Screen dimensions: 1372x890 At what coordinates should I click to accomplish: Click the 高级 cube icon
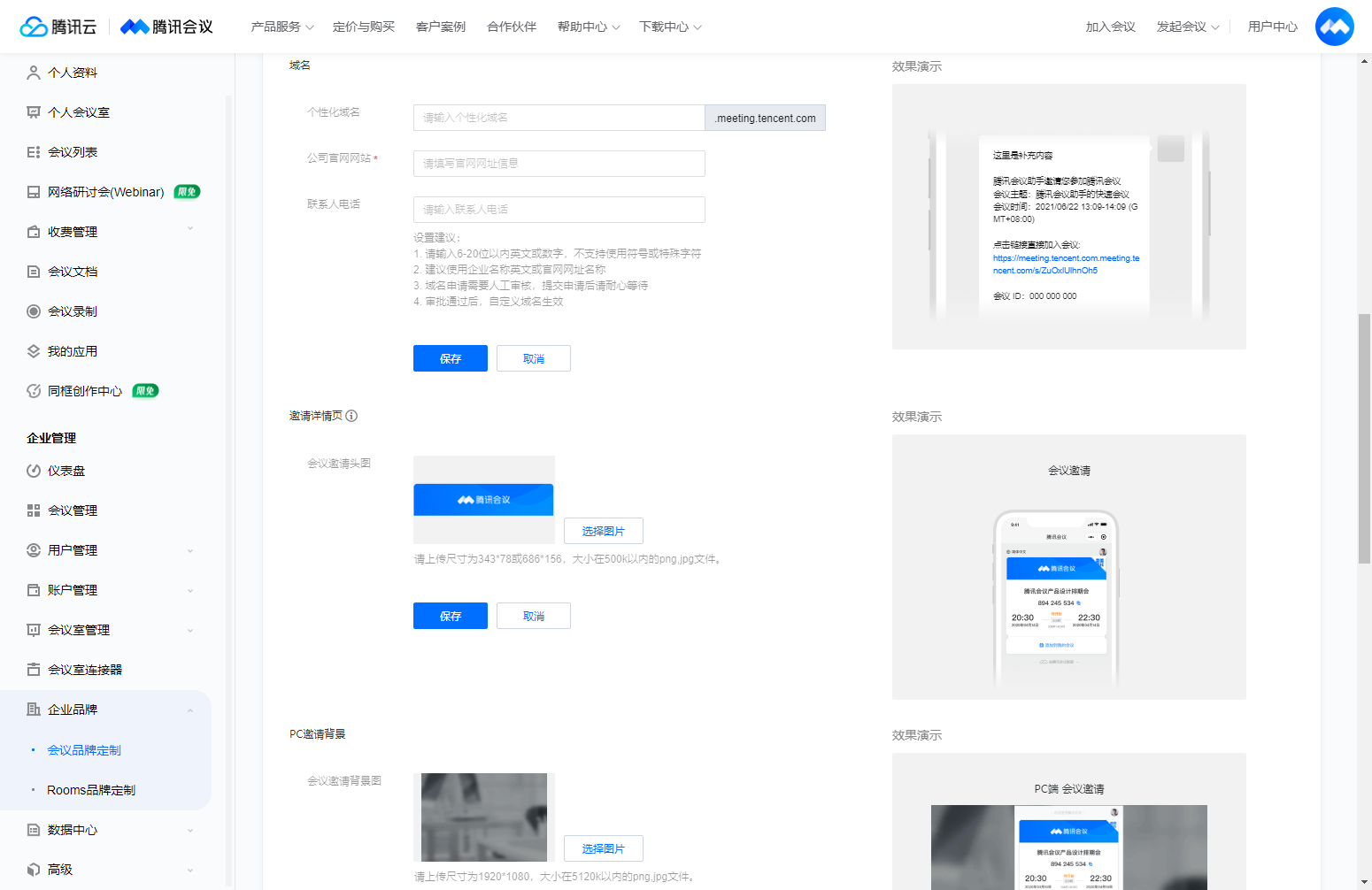pos(34,870)
